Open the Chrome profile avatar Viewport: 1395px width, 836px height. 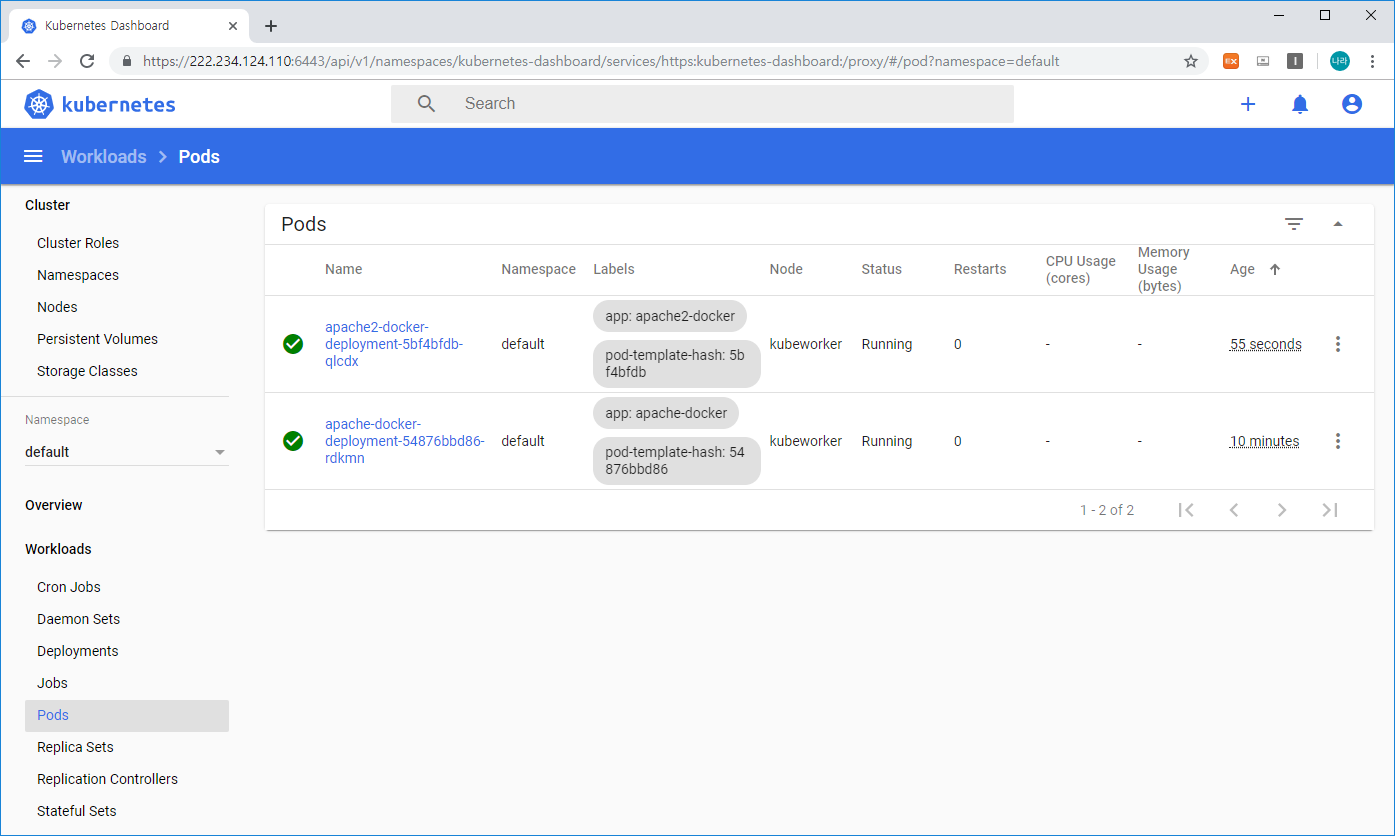coord(1339,61)
